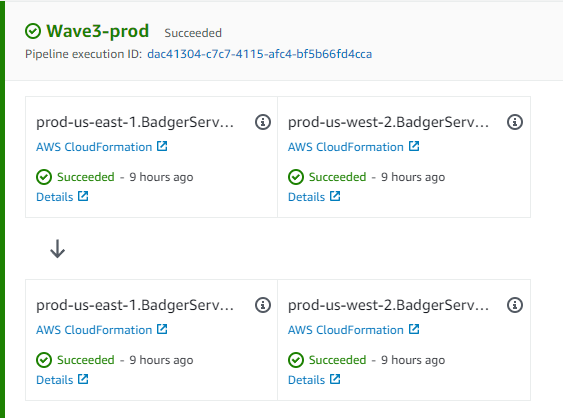Select the Wave3-prod stage title
Image resolution: width=563 pixels, height=418 pixels.
pyautogui.click(x=98, y=31)
